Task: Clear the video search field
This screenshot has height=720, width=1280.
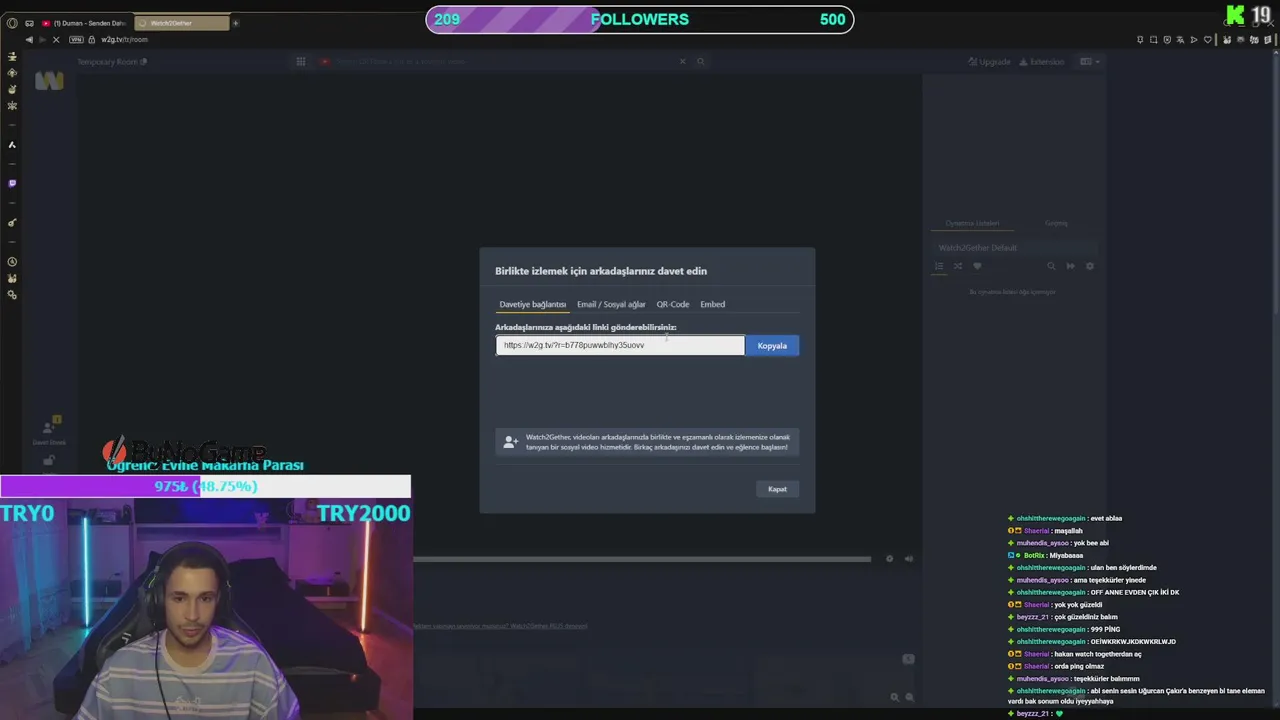Action: (683, 62)
